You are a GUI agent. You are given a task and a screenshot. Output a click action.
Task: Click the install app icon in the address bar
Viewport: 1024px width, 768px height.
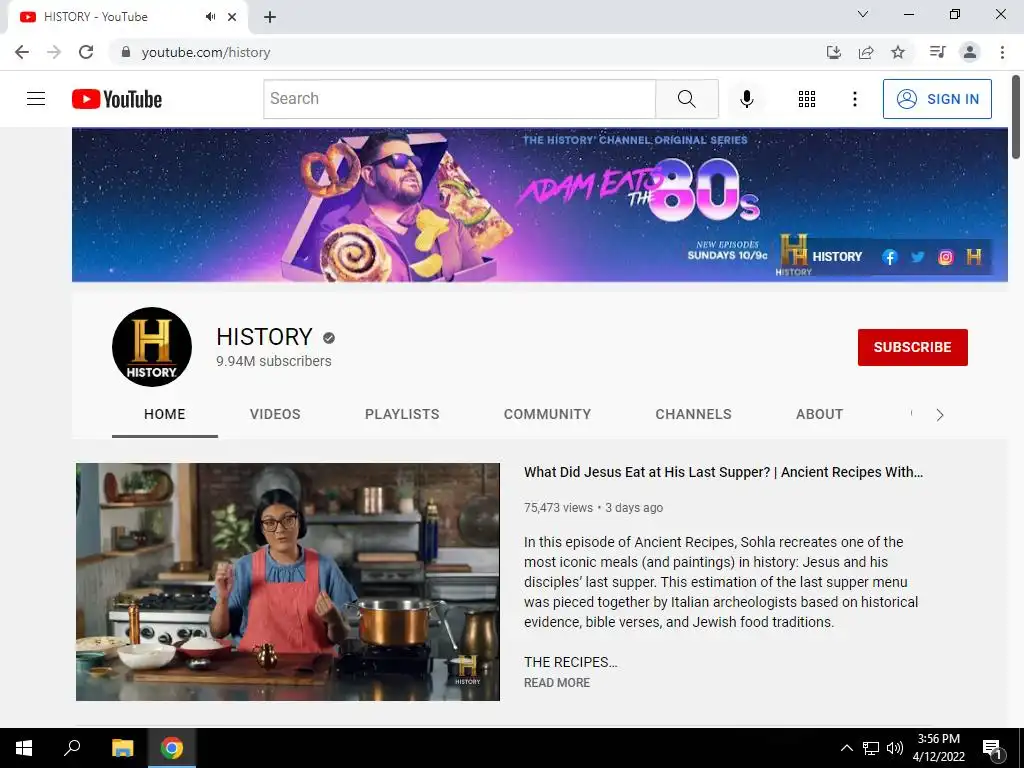(x=833, y=52)
